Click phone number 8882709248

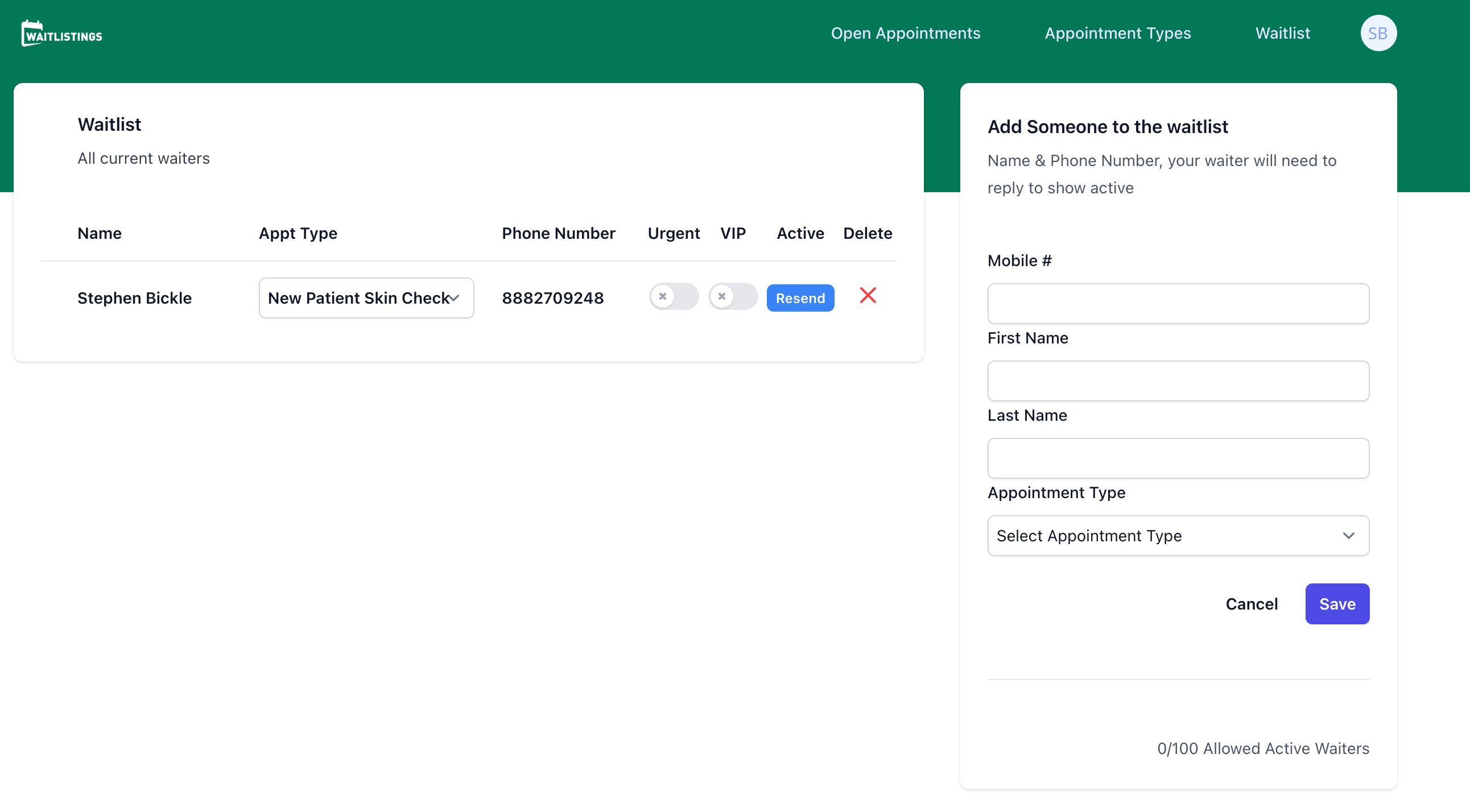point(552,298)
